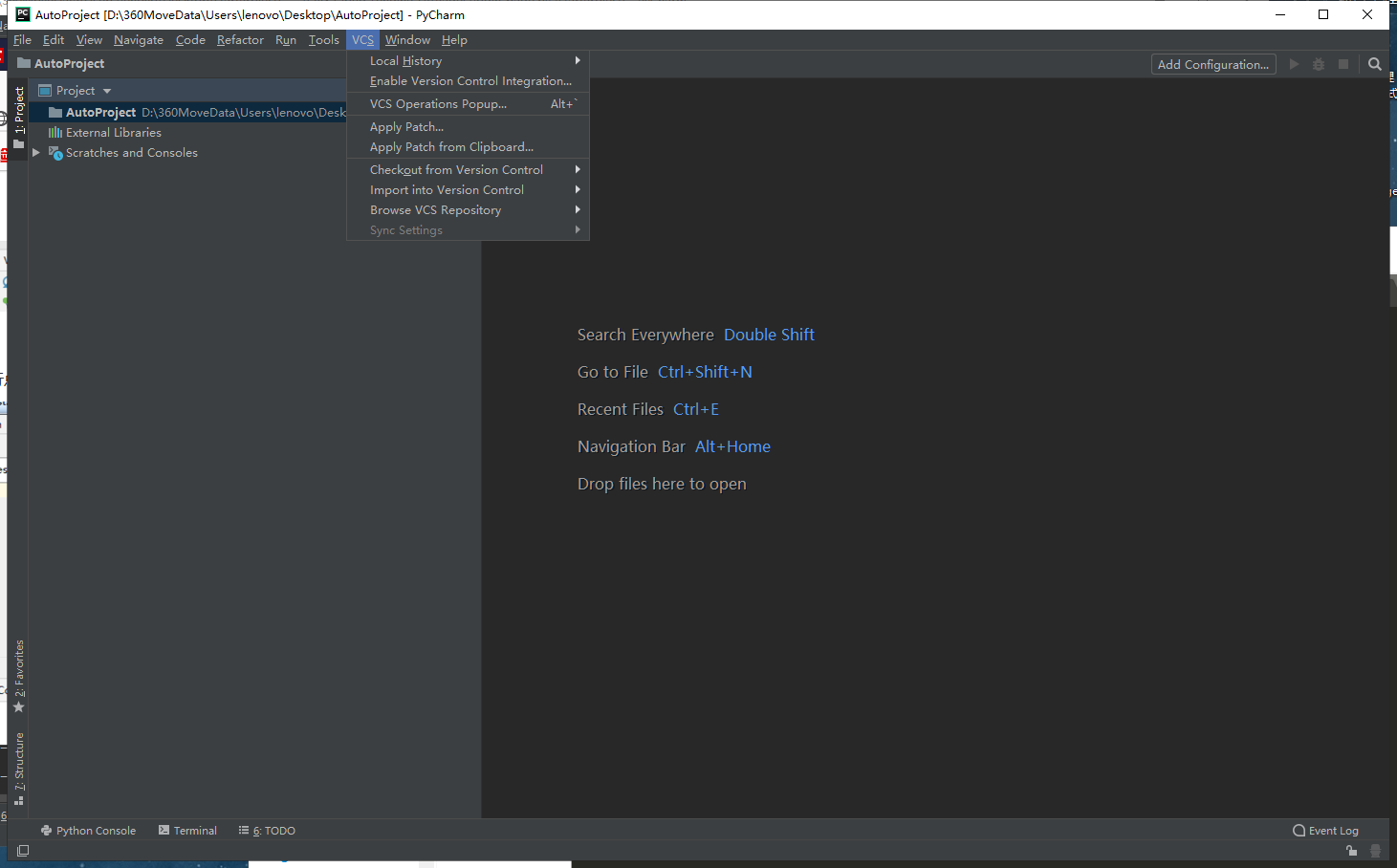Choose Apply Patch... menu item
The width and height of the screenshot is (1397, 868).
(468, 127)
